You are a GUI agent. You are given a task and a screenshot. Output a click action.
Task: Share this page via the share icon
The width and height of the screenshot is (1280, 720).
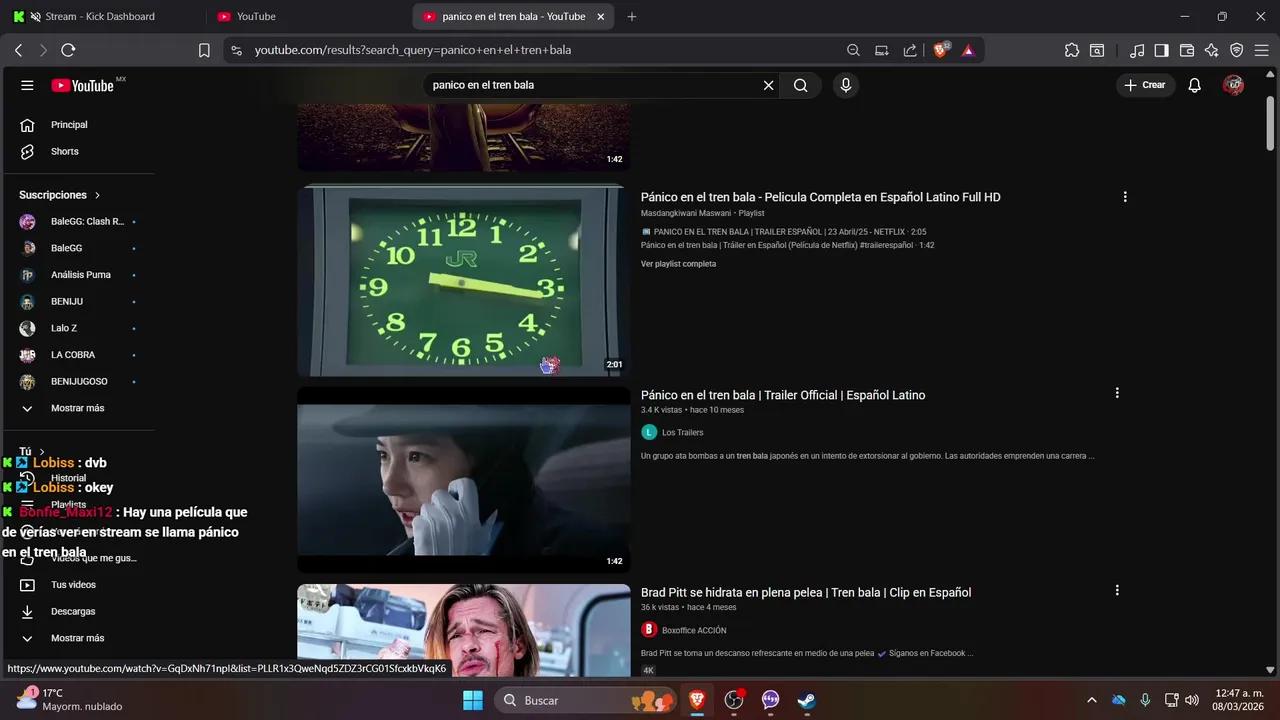pyautogui.click(x=910, y=50)
